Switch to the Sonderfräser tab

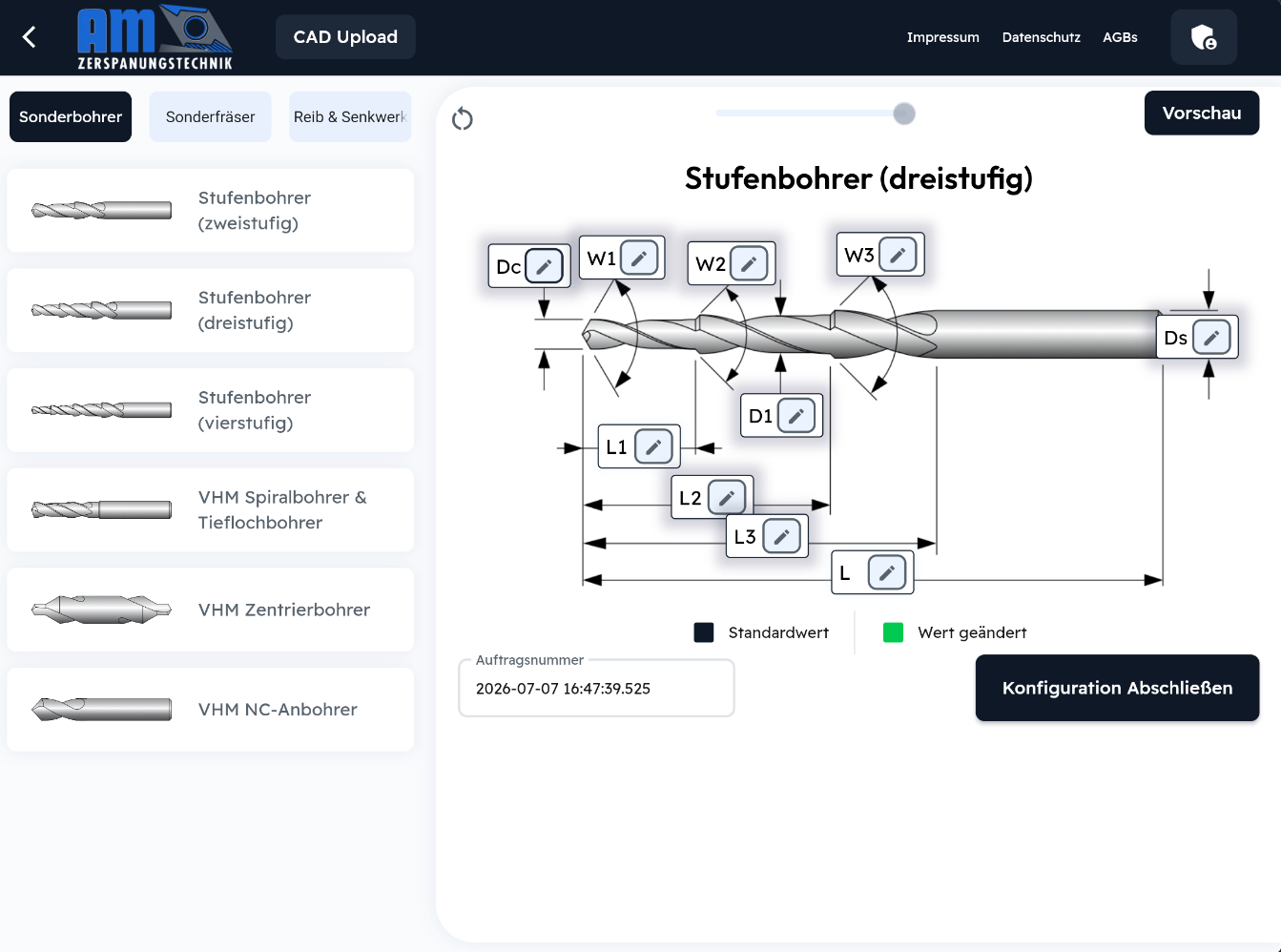(211, 116)
